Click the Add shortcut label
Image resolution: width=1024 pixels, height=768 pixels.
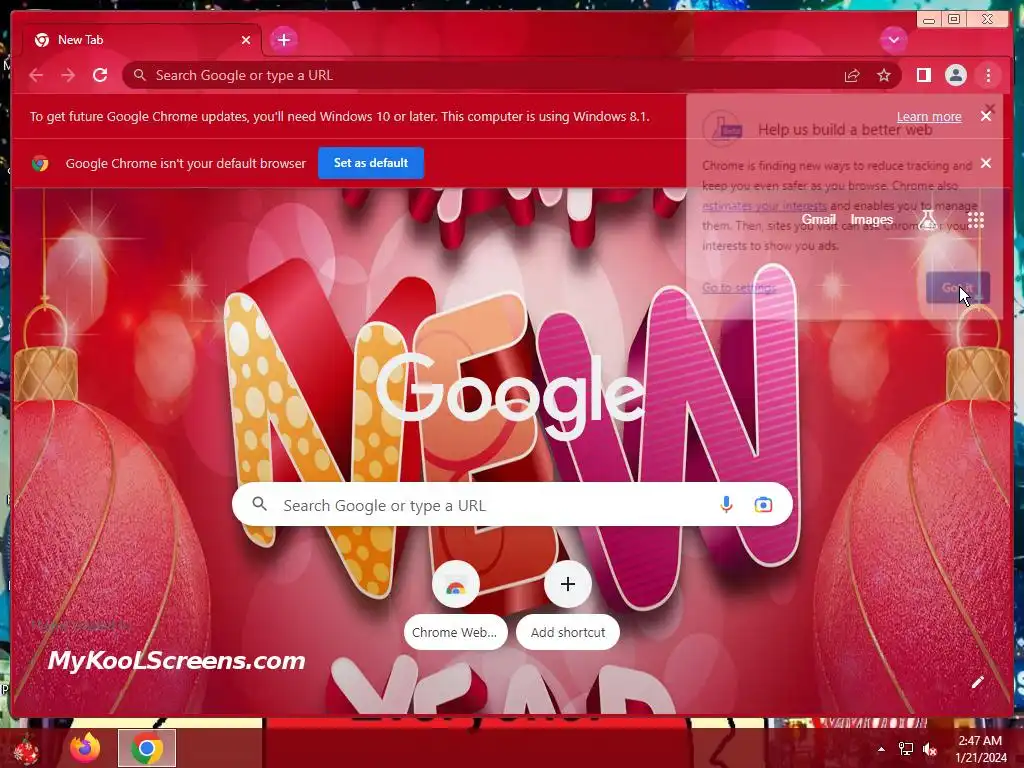568,633
